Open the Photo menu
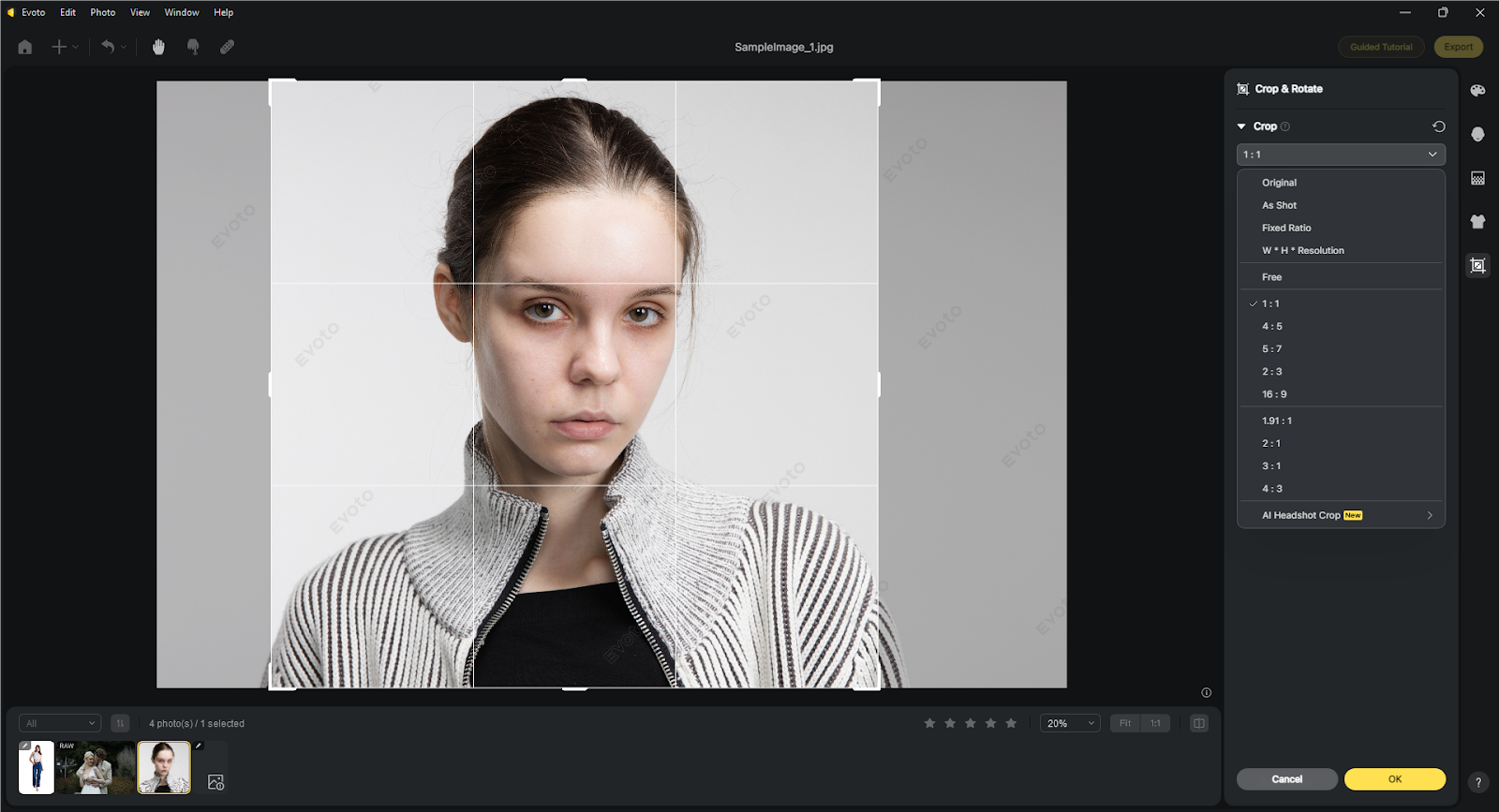The image size is (1499, 812). click(x=103, y=12)
